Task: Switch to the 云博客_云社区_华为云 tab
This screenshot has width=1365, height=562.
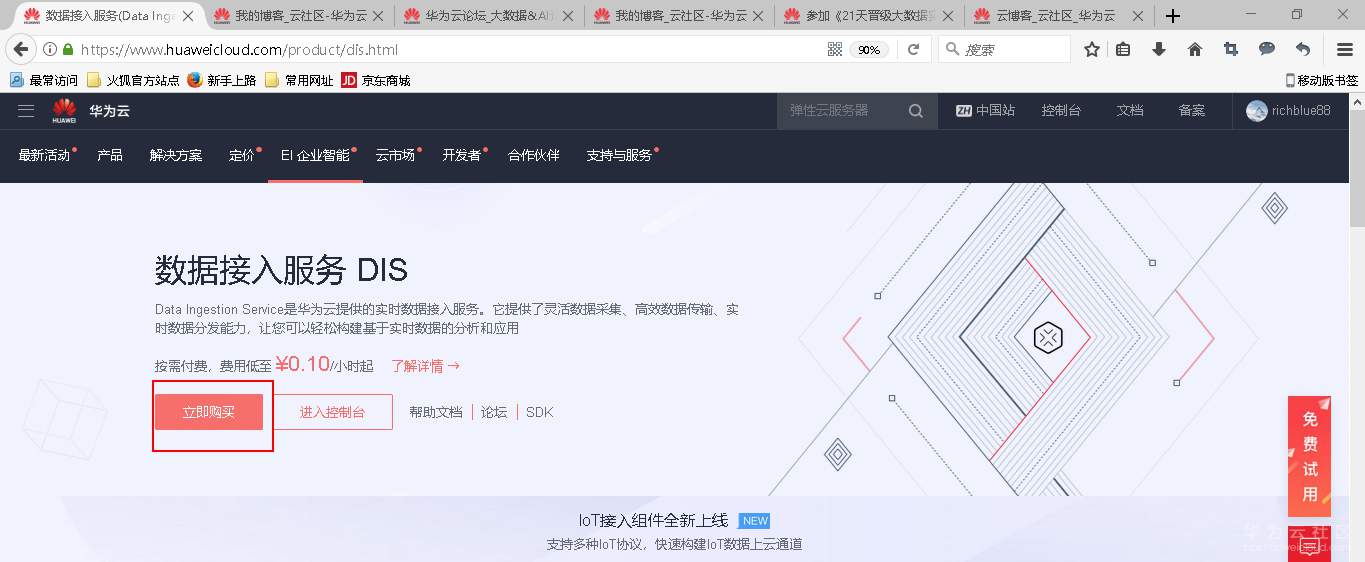Action: pyautogui.click(x=1059, y=16)
